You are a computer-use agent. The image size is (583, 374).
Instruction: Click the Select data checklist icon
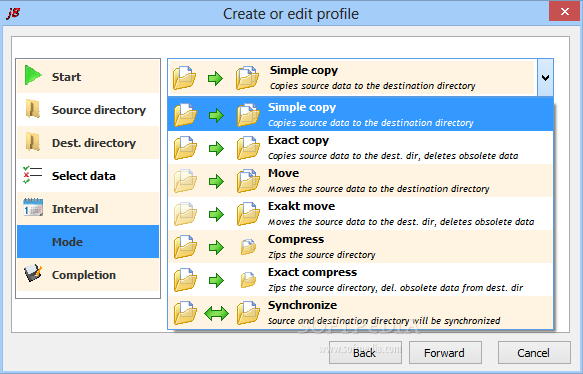32,175
